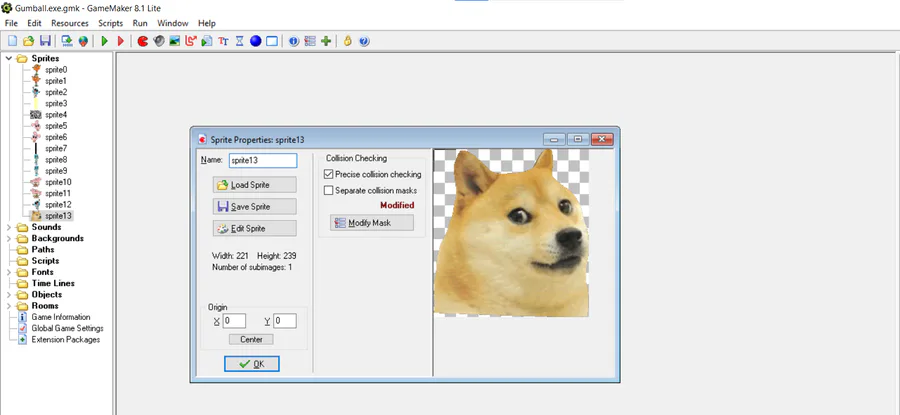Open the File menu

pos(11,23)
